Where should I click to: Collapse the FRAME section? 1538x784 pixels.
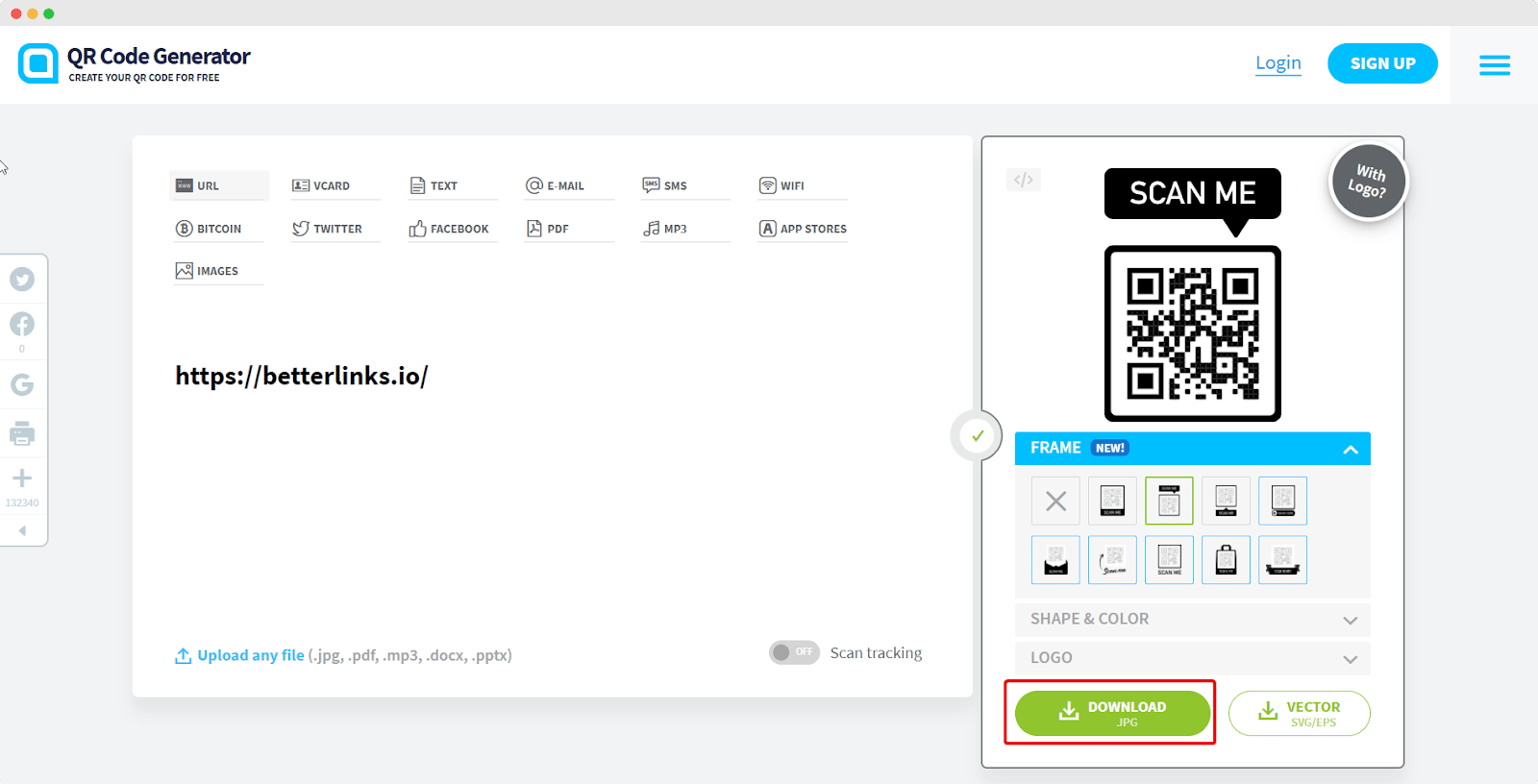coord(1192,449)
